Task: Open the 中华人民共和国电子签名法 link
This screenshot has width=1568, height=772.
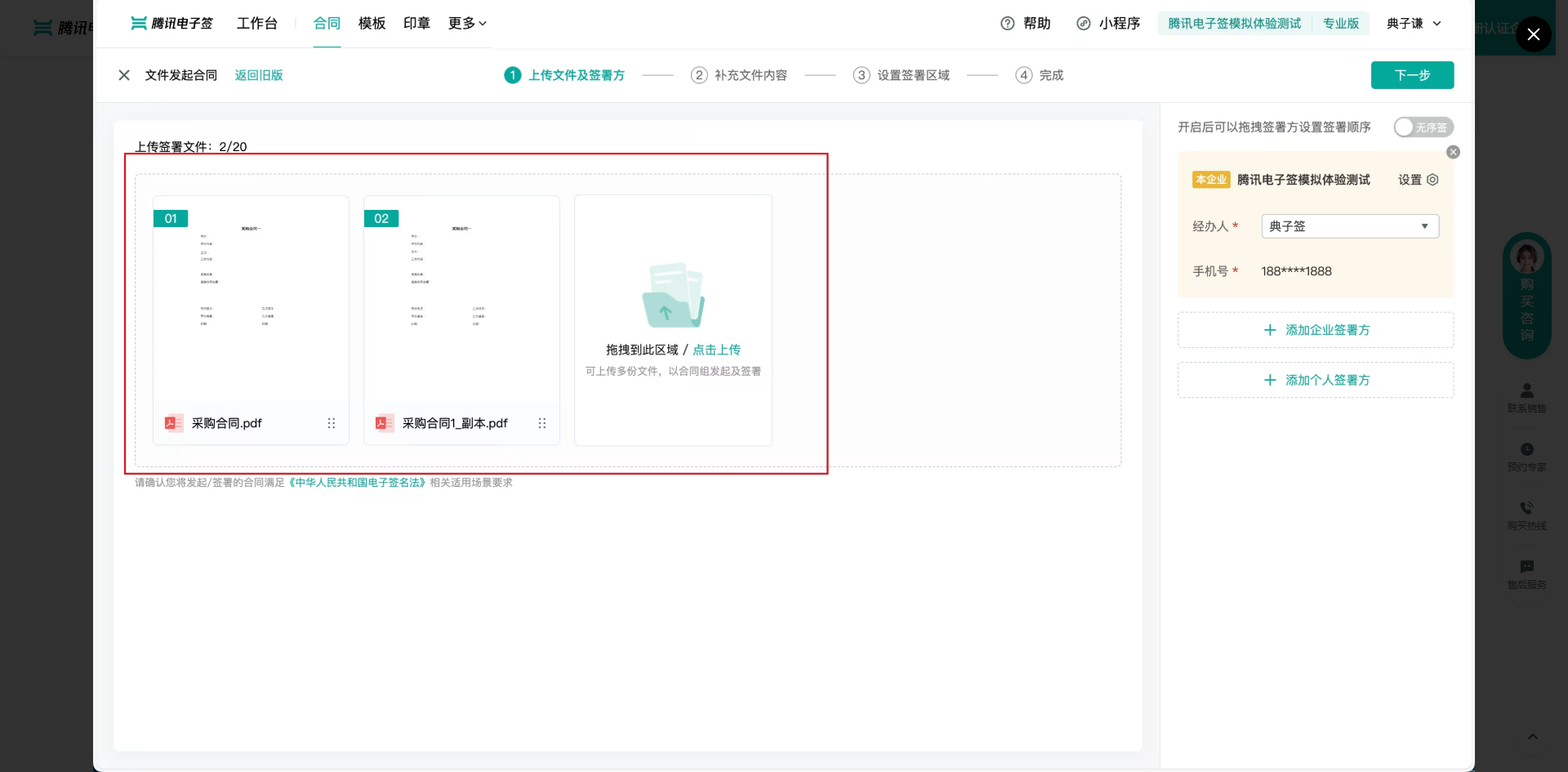Action: pos(358,483)
